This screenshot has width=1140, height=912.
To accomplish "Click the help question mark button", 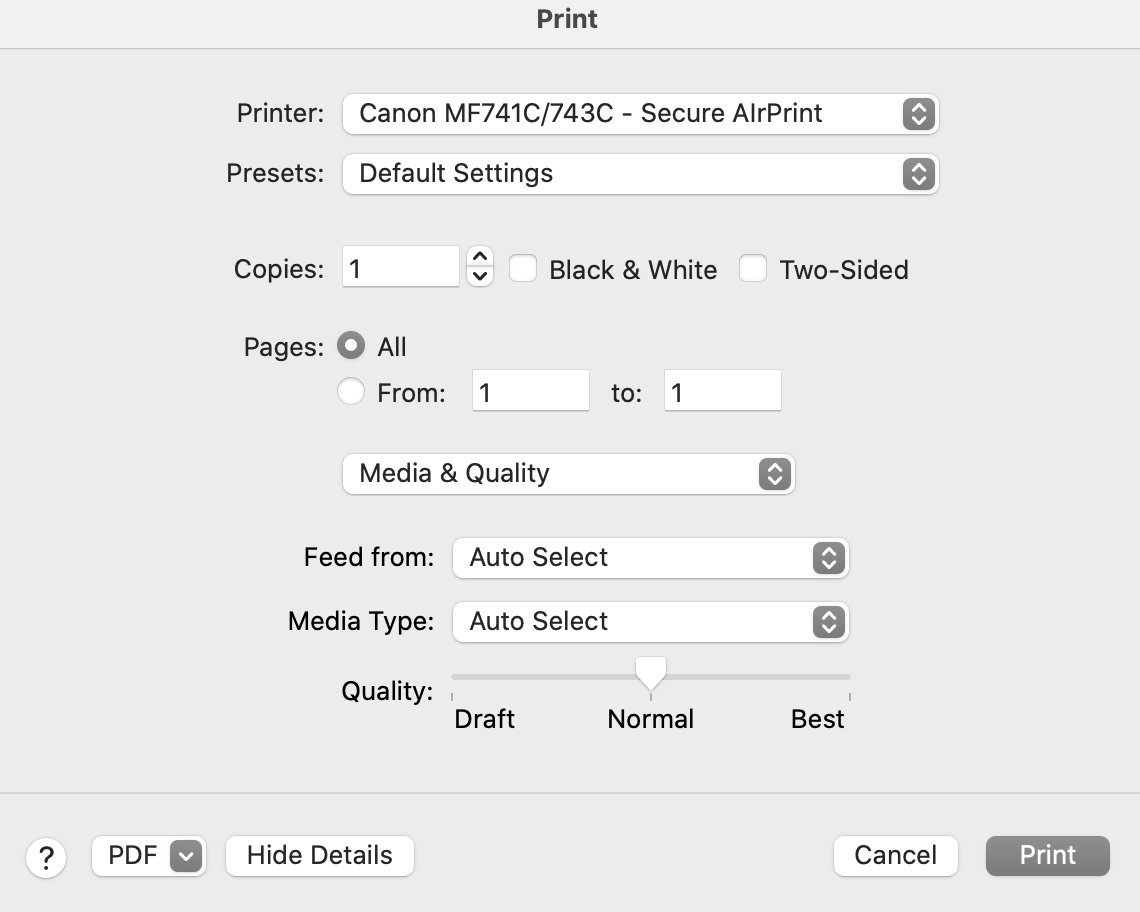I will (x=46, y=857).
